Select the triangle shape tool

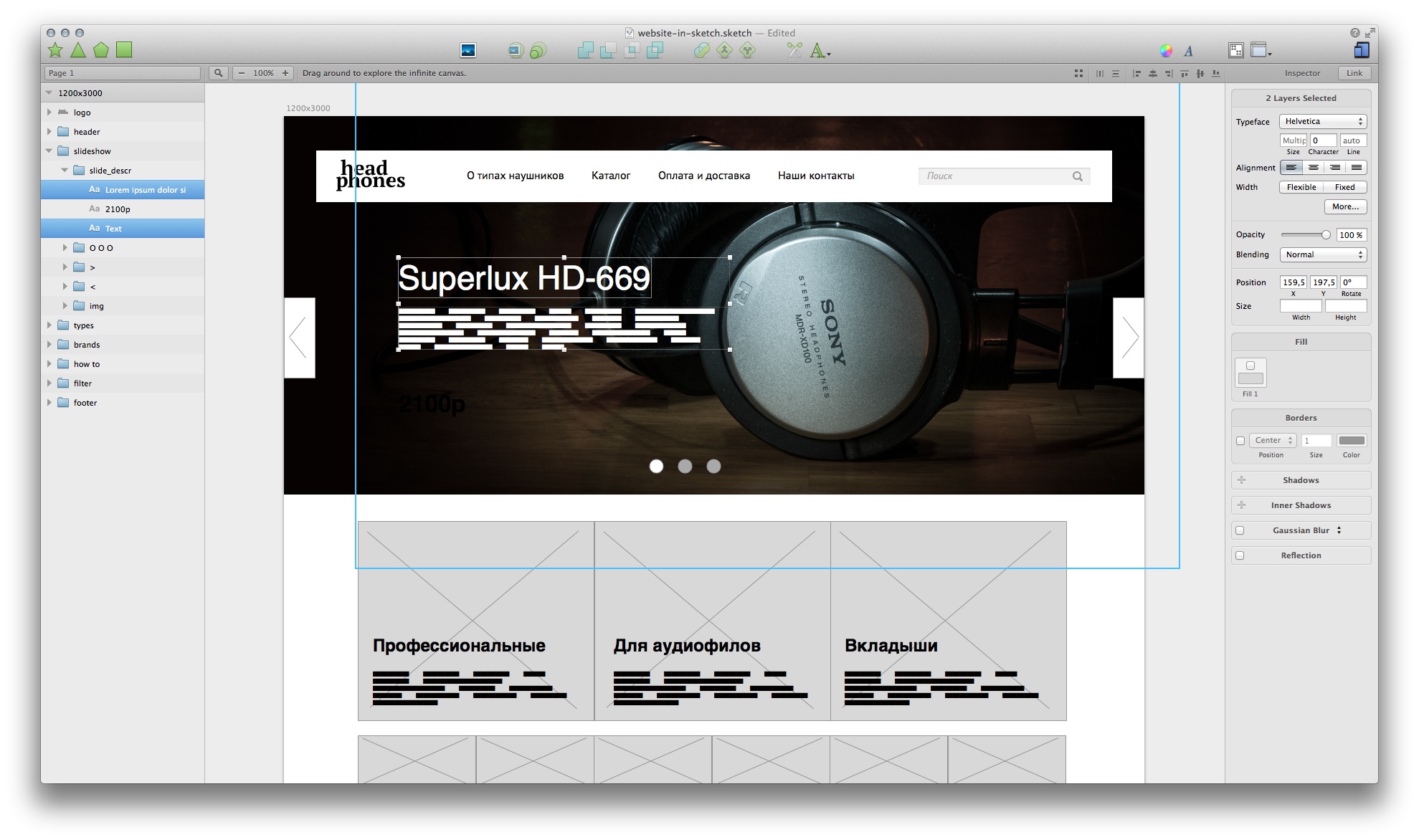78,49
